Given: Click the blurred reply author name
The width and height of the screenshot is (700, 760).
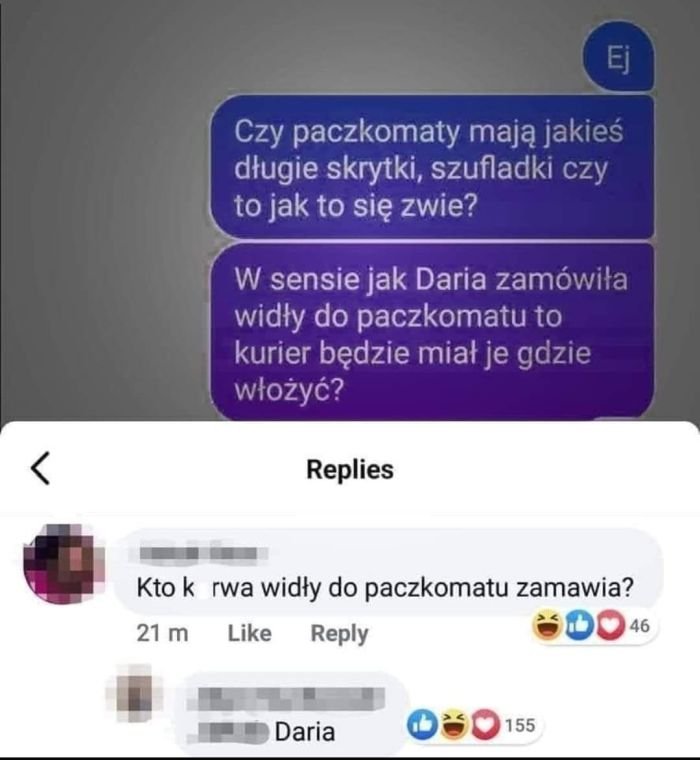Looking at the screenshot, I should (x=286, y=697).
